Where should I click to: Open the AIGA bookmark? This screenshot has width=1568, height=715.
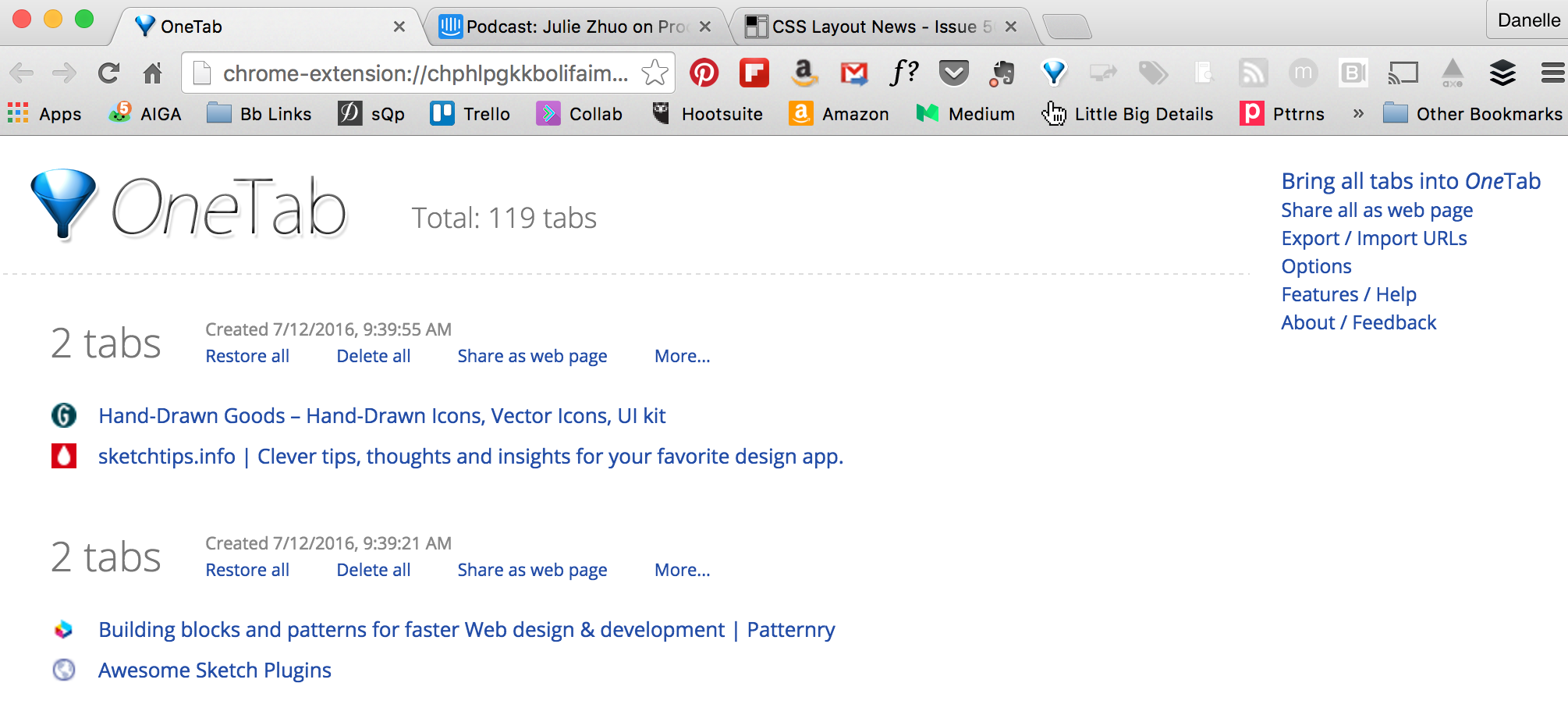tap(145, 114)
